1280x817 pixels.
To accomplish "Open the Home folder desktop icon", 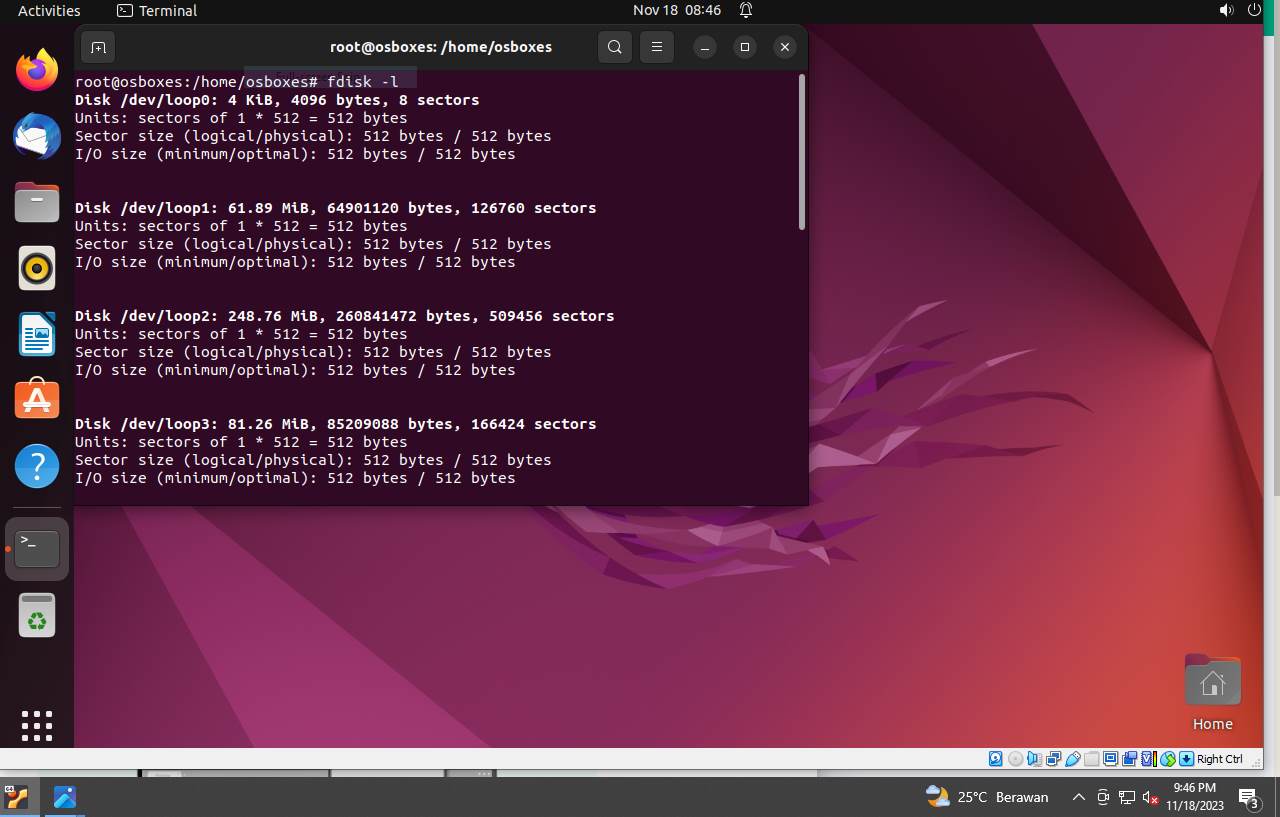I will pos(1212,693).
